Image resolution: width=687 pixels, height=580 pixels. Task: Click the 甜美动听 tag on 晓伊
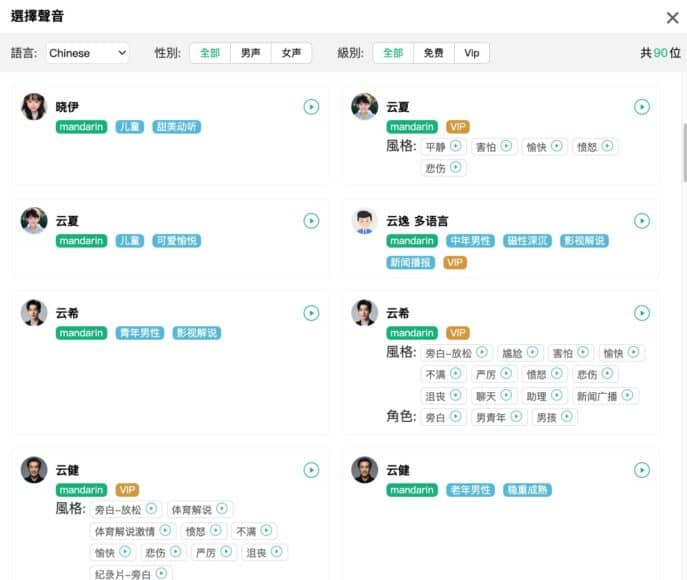pos(176,127)
